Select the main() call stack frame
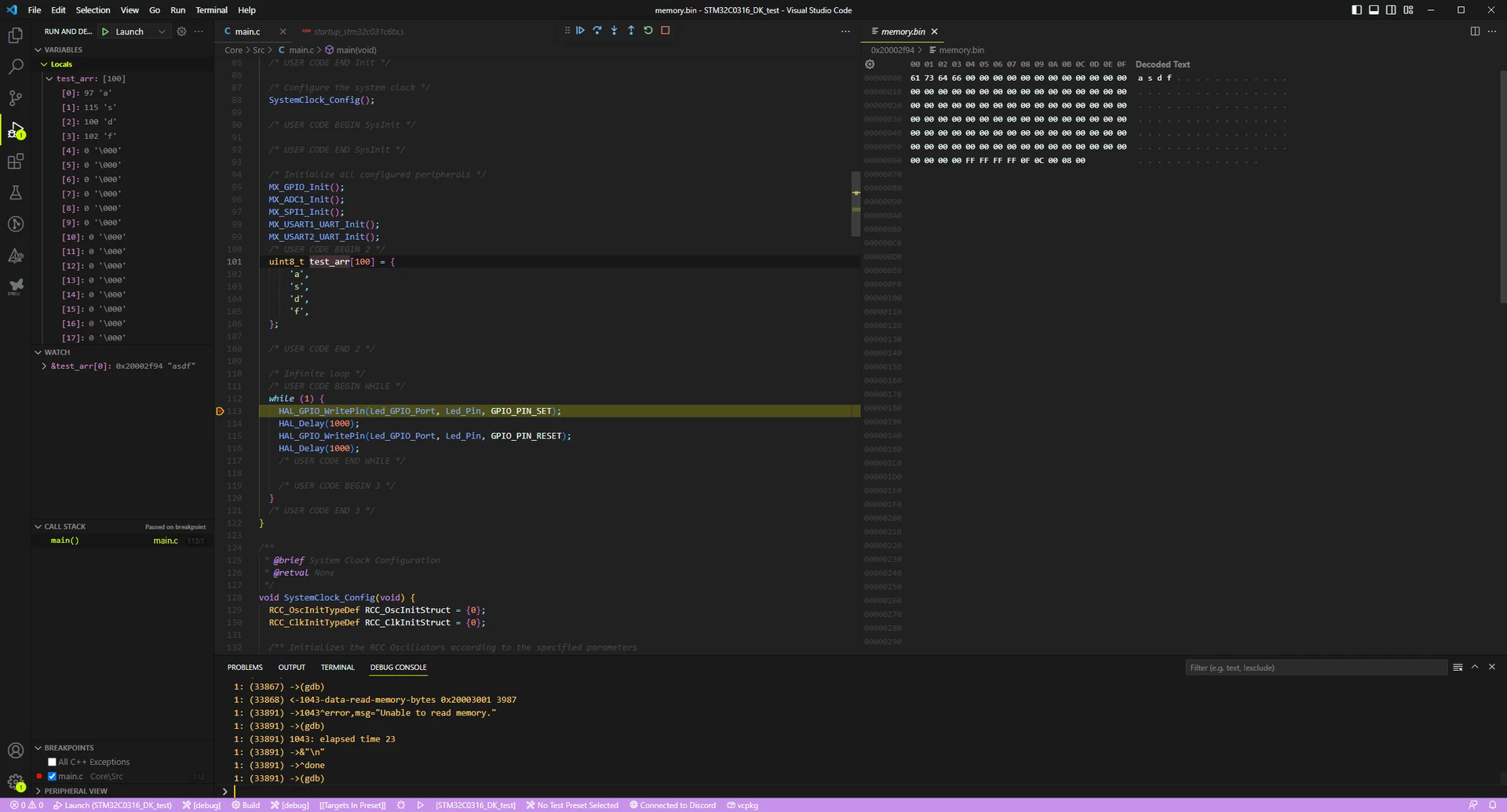1507x812 pixels. pyautogui.click(x=65, y=541)
